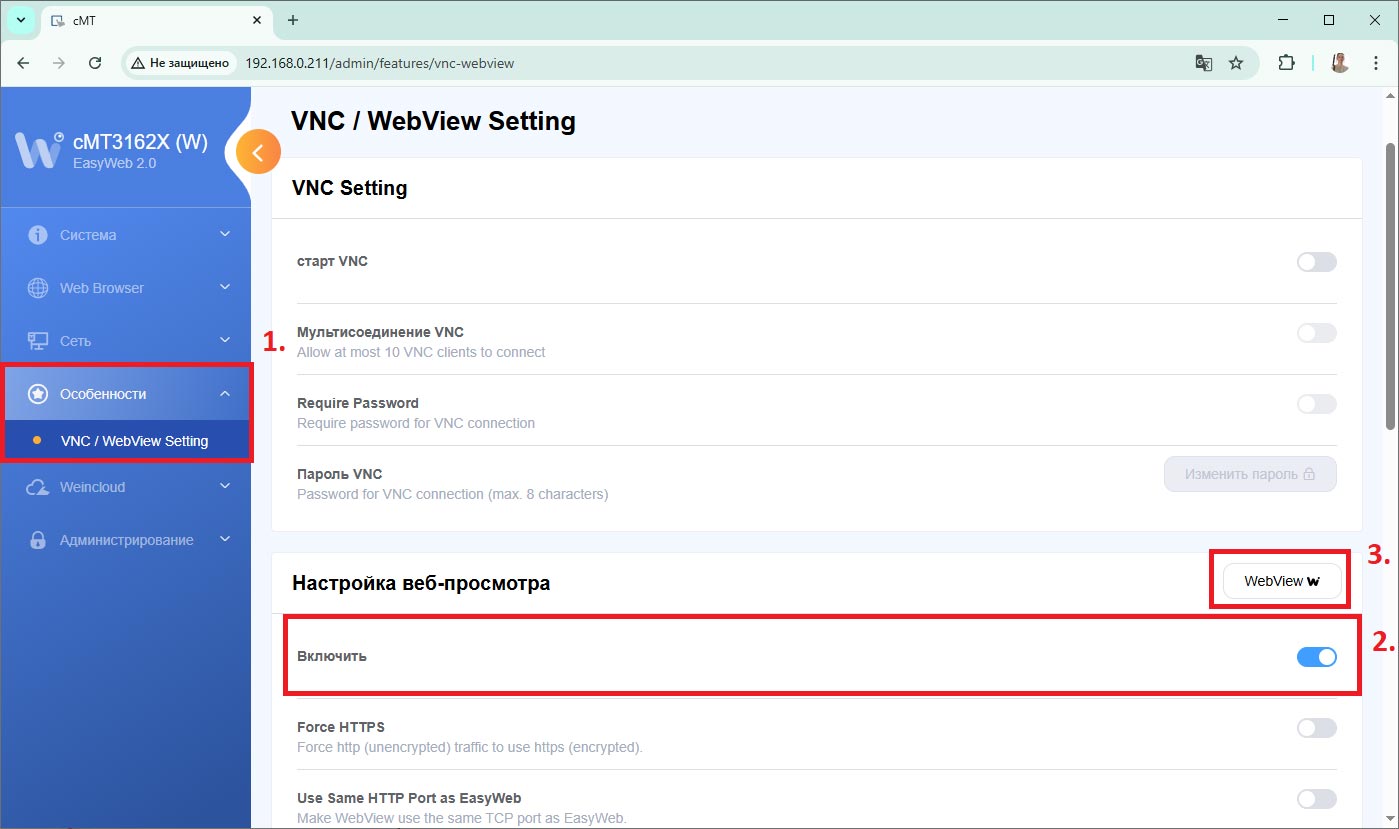Click the translate page icon in address bar
This screenshot has height=829, width=1399.
coord(1204,63)
